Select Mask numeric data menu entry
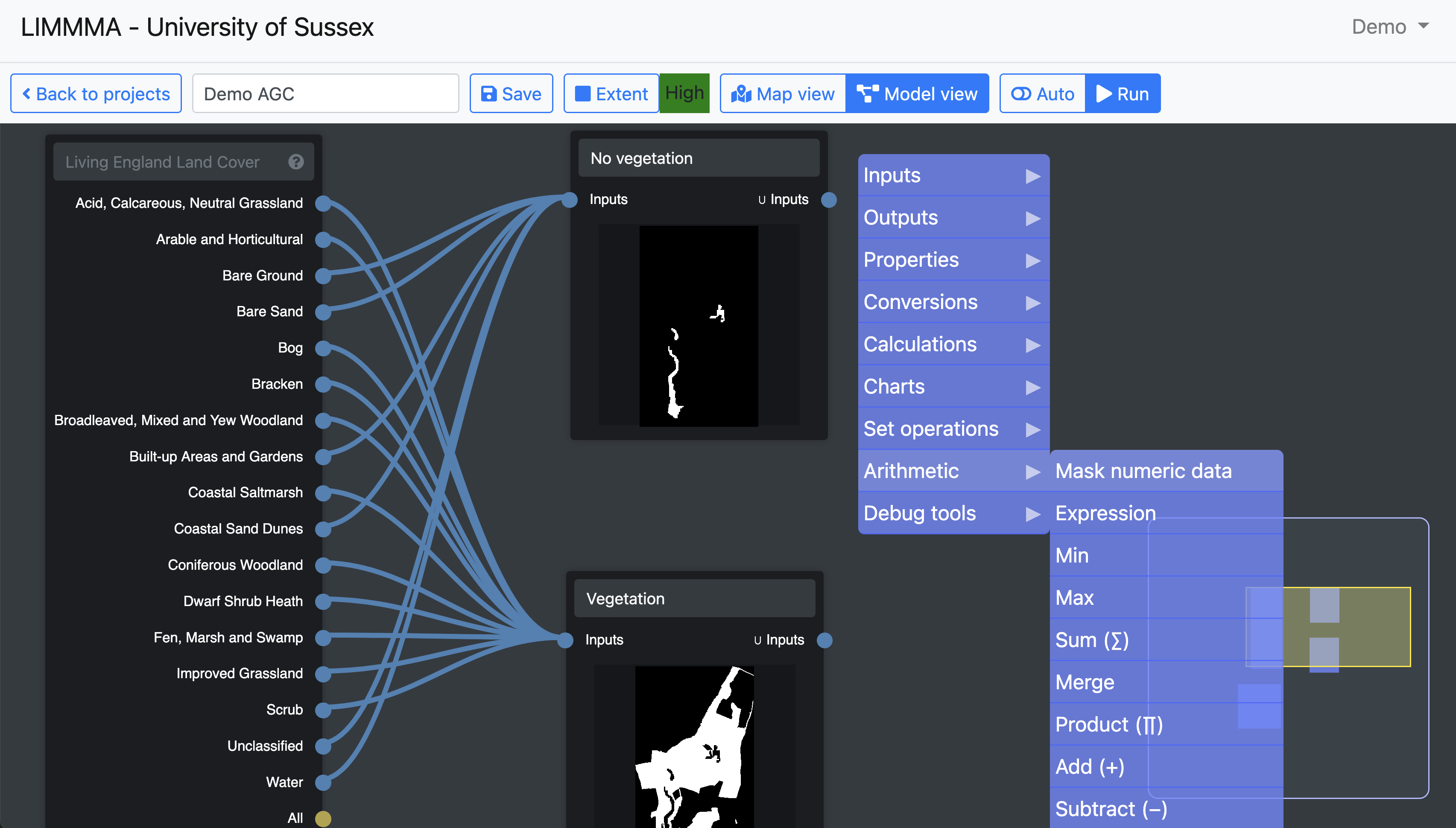This screenshot has height=828, width=1456. tap(1143, 471)
